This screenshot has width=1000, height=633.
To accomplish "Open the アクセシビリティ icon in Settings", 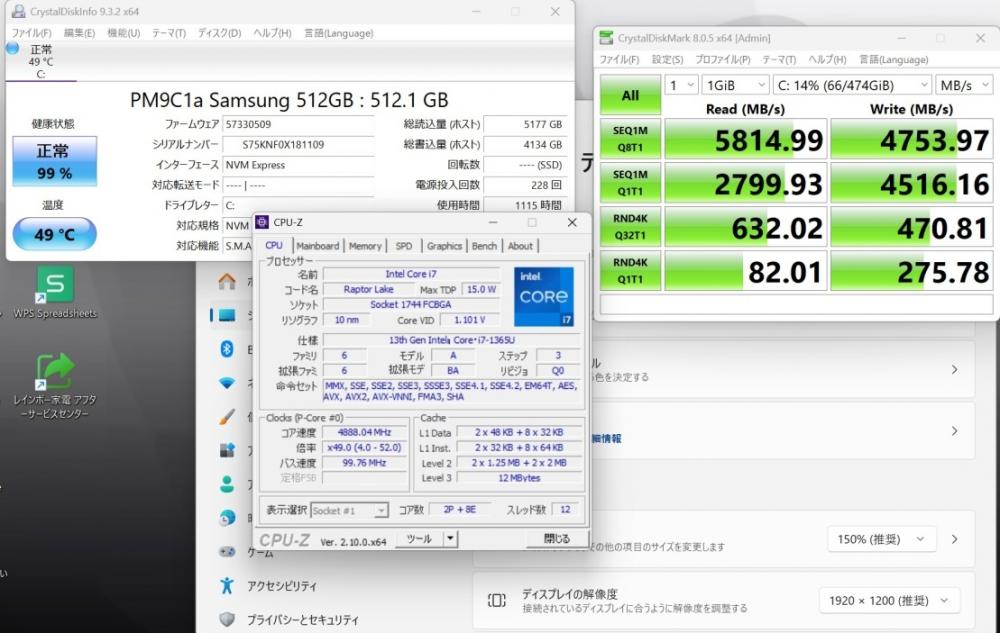I will point(226,585).
